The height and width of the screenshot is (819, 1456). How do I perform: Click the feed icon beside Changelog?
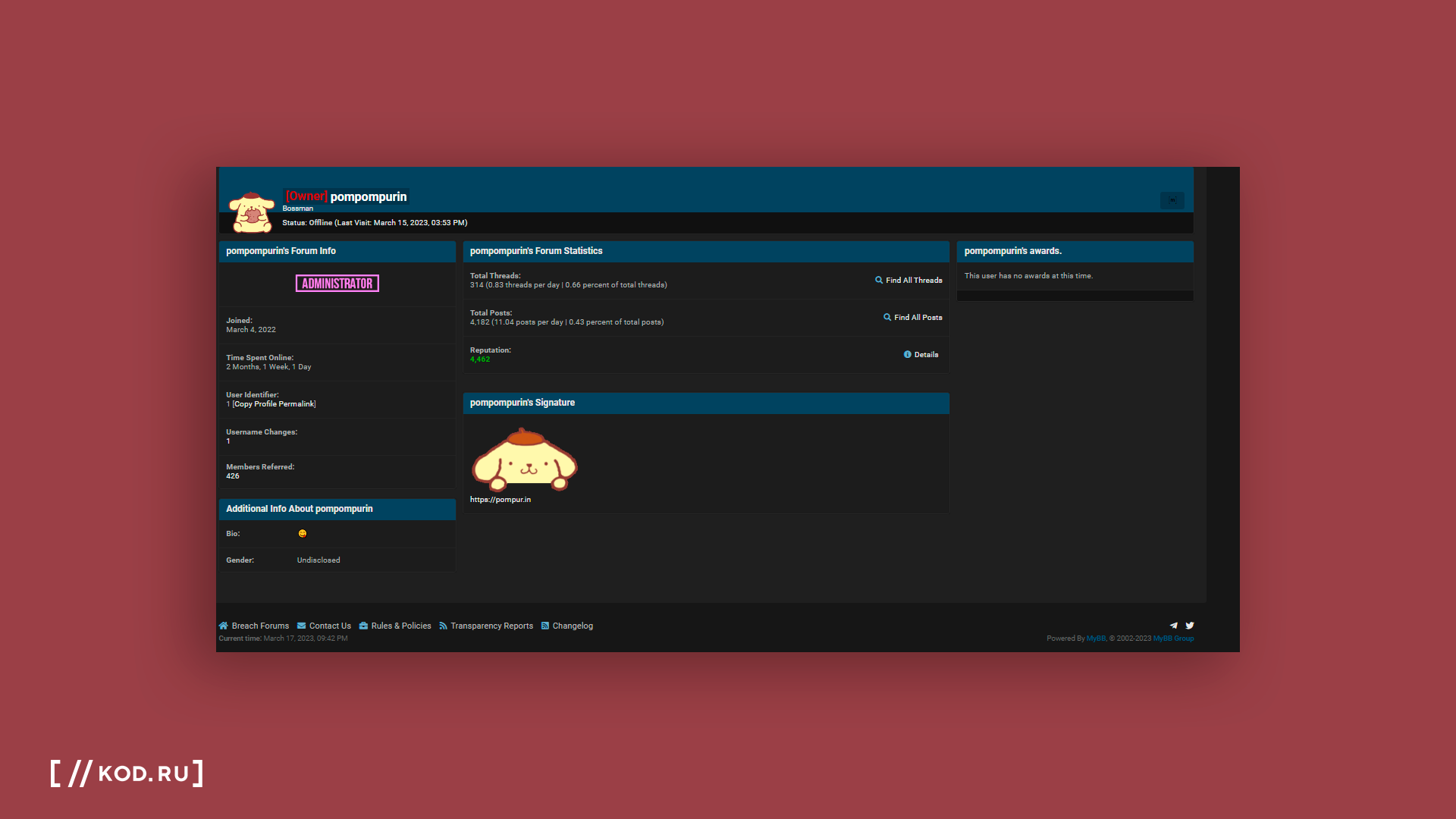tap(544, 626)
